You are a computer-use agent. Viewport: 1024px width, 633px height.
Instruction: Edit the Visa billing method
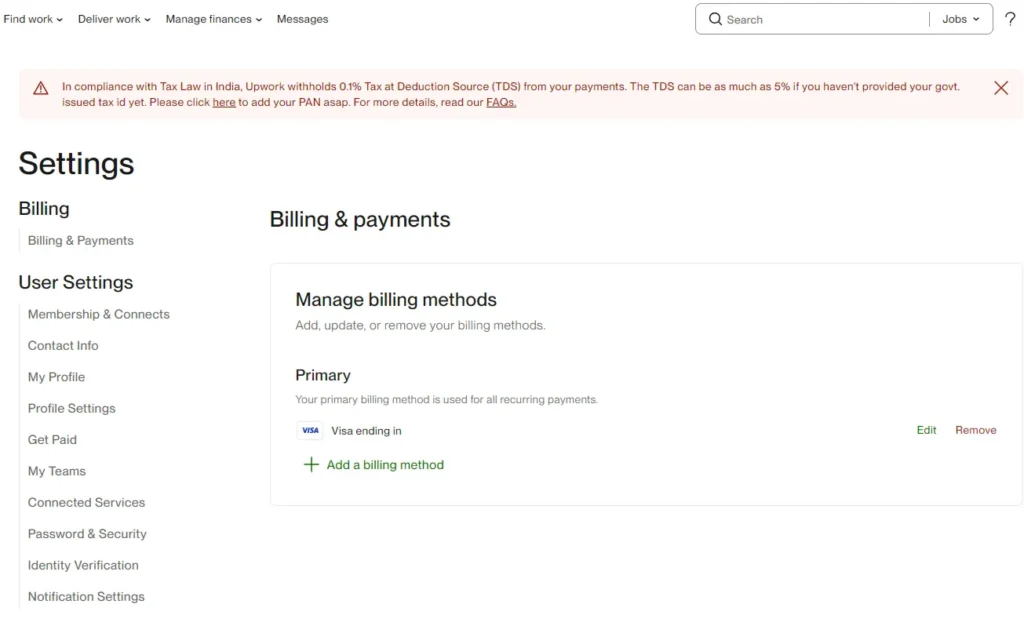[x=926, y=430]
